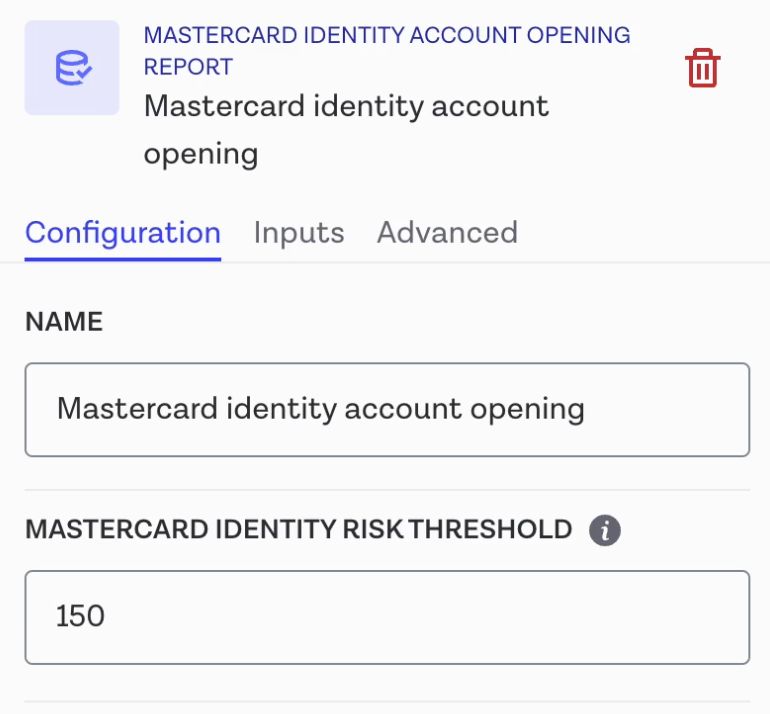Switch to the Configuration tab
The width and height of the screenshot is (770, 714).
(x=123, y=233)
